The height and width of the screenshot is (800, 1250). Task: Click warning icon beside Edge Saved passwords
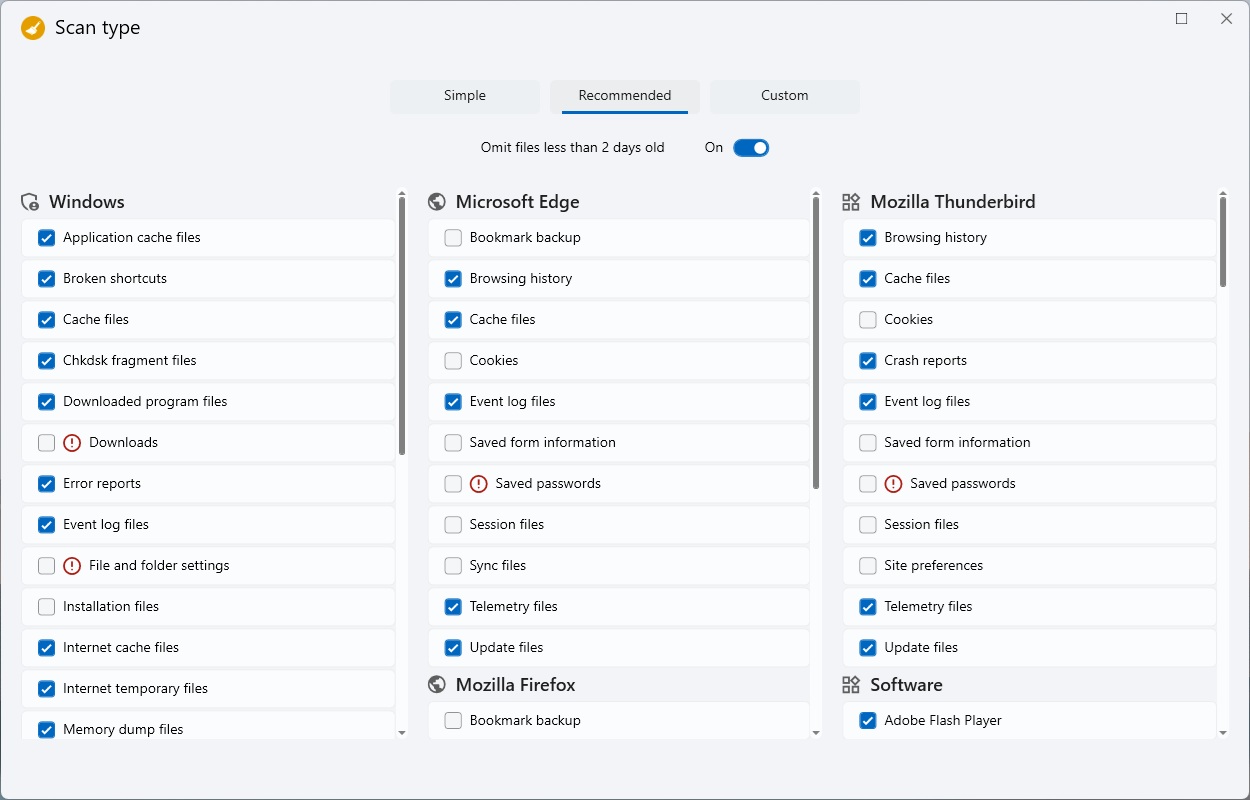click(x=479, y=484)
